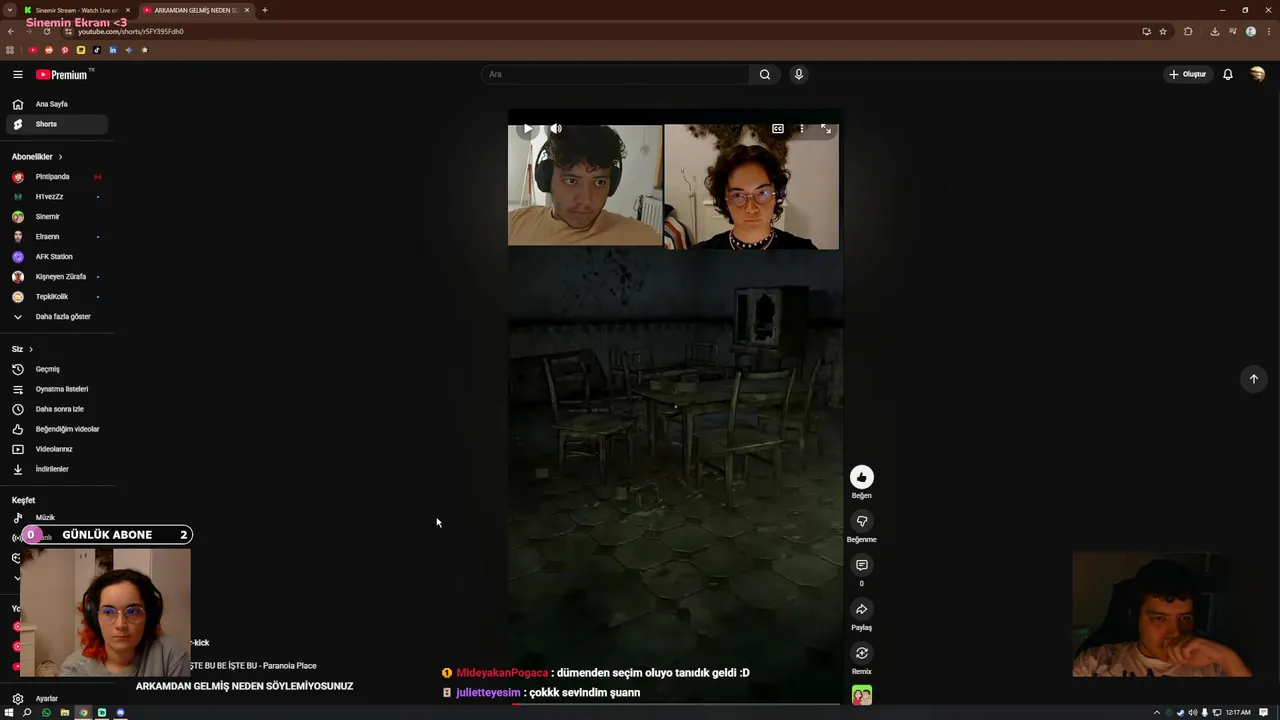Go back in browser history
This screenshot has width=1280, height=720.
pos(11,31)
